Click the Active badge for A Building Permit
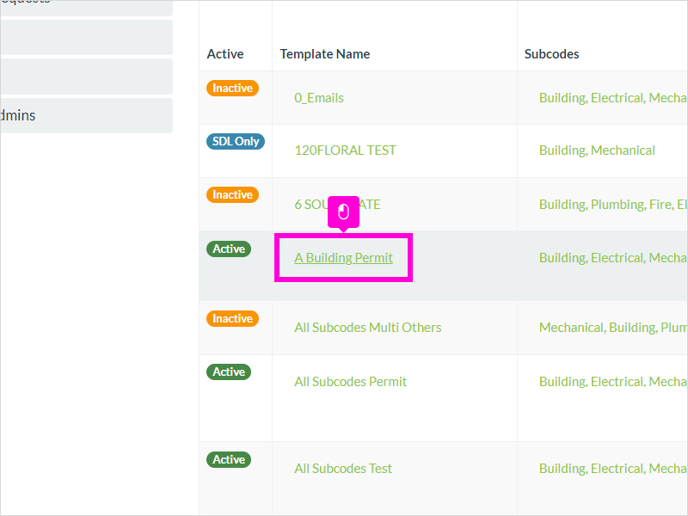The width and height of the screenshot is (688, 516). click(x=229, y=249)
